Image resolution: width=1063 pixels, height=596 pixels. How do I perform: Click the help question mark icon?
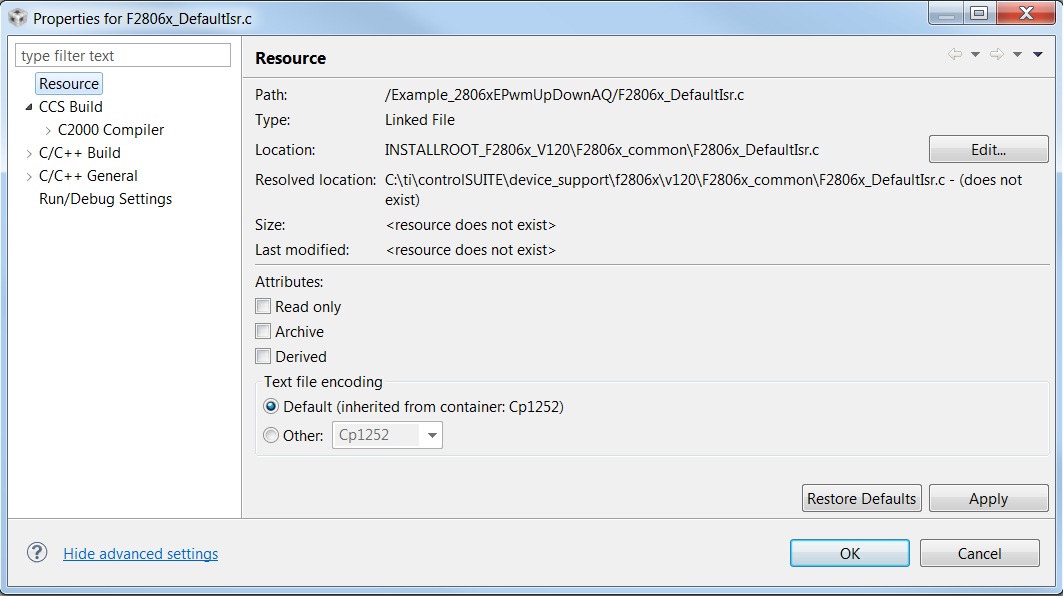37,553
